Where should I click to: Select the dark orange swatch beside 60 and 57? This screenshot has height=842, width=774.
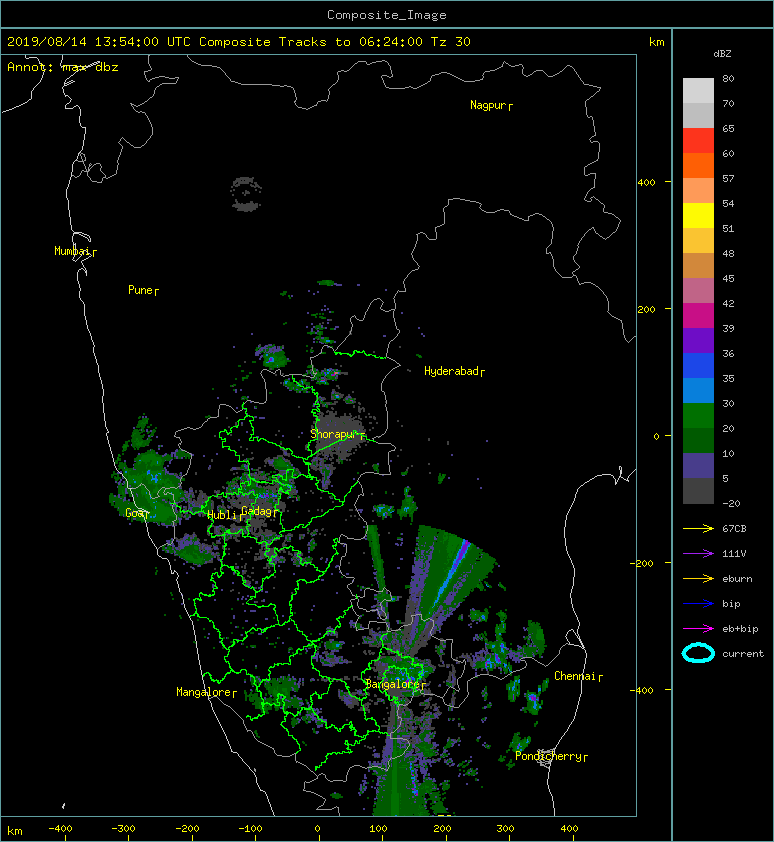(698, 165)
